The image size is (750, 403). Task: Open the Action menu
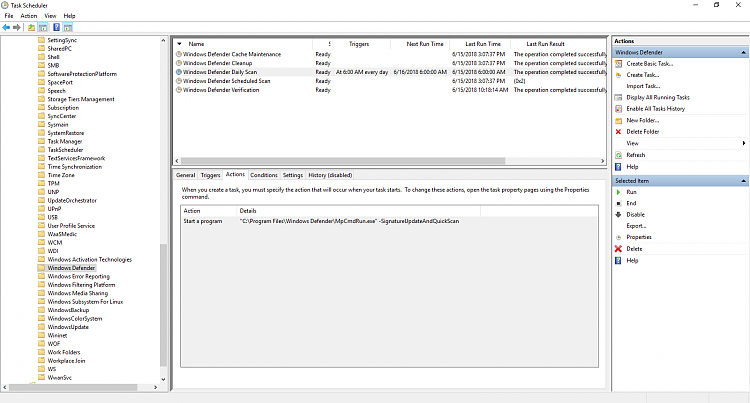click(29, 16)
